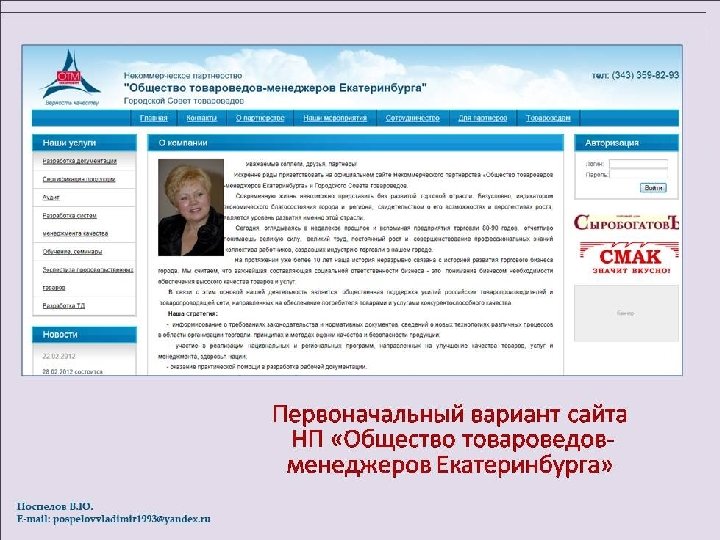Open Разработка документации service link
This screenshot has height=540, width=720.
click(79, 161)
